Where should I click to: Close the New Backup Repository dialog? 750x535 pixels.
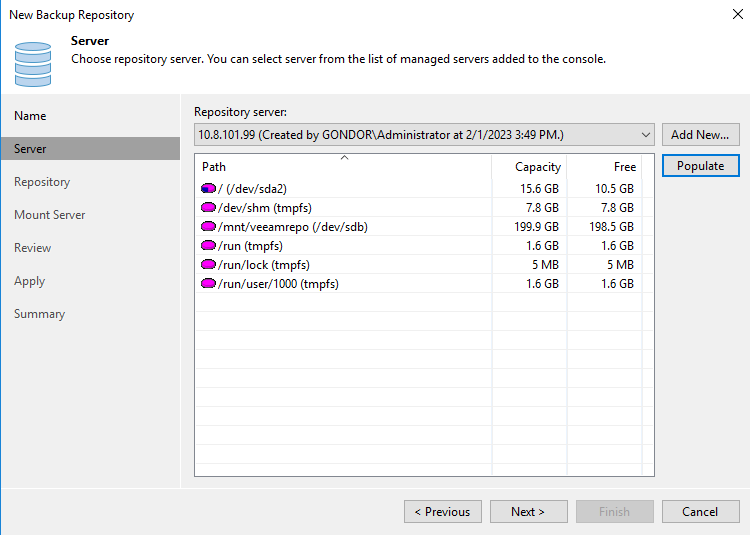pyautogui.click(x=738, y=14)
